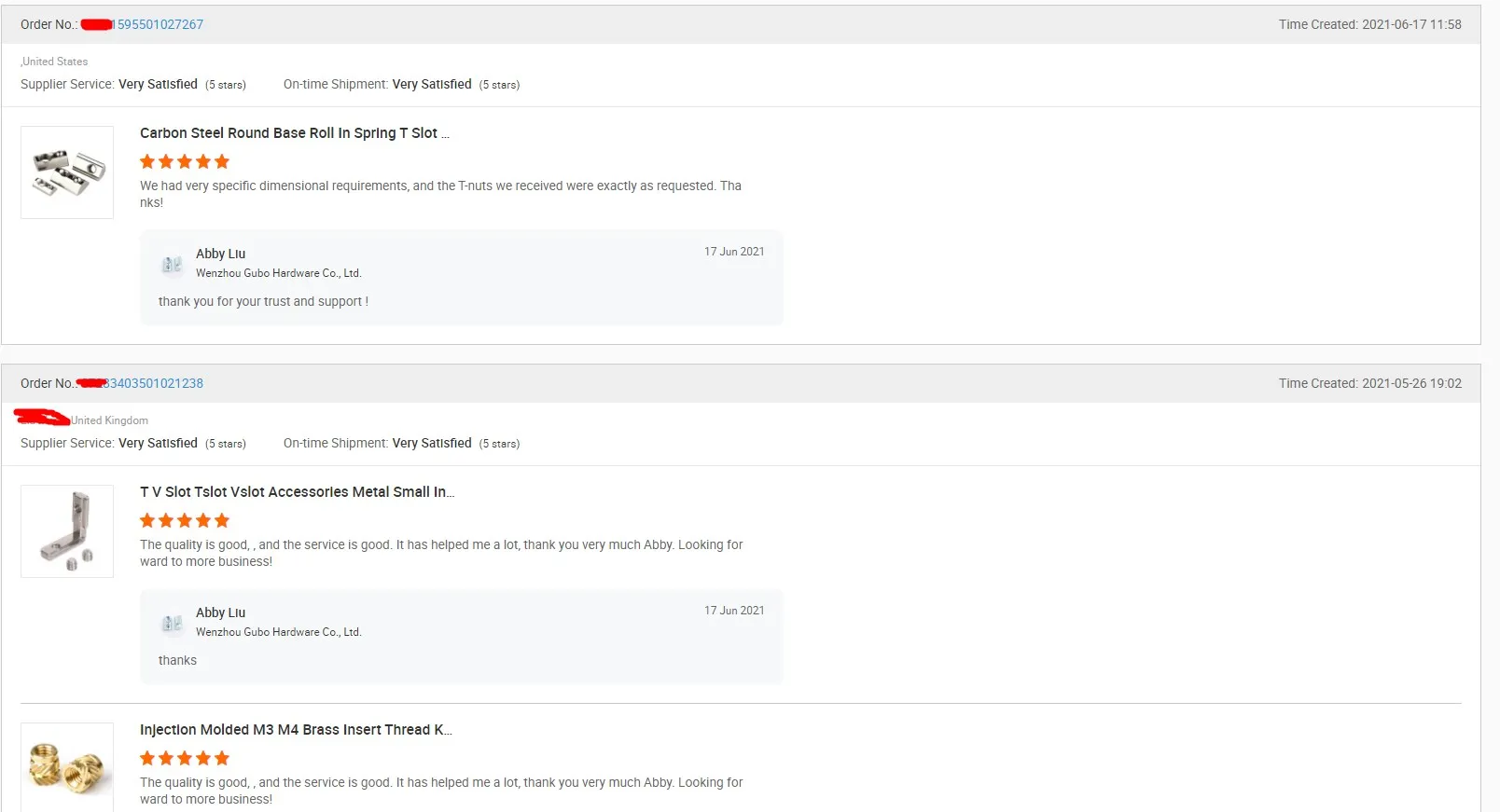Click the T-slot nut product thumbnail
This screenshot has height=812, width=1500.
click(67, 172)
